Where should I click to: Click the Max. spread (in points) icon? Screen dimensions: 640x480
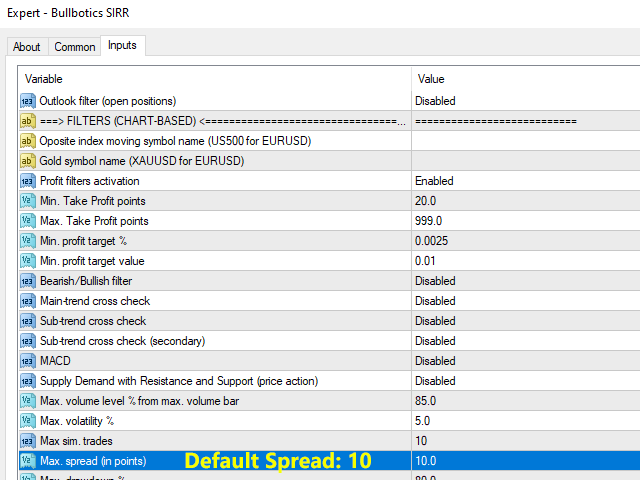click(x=28, y=461)
